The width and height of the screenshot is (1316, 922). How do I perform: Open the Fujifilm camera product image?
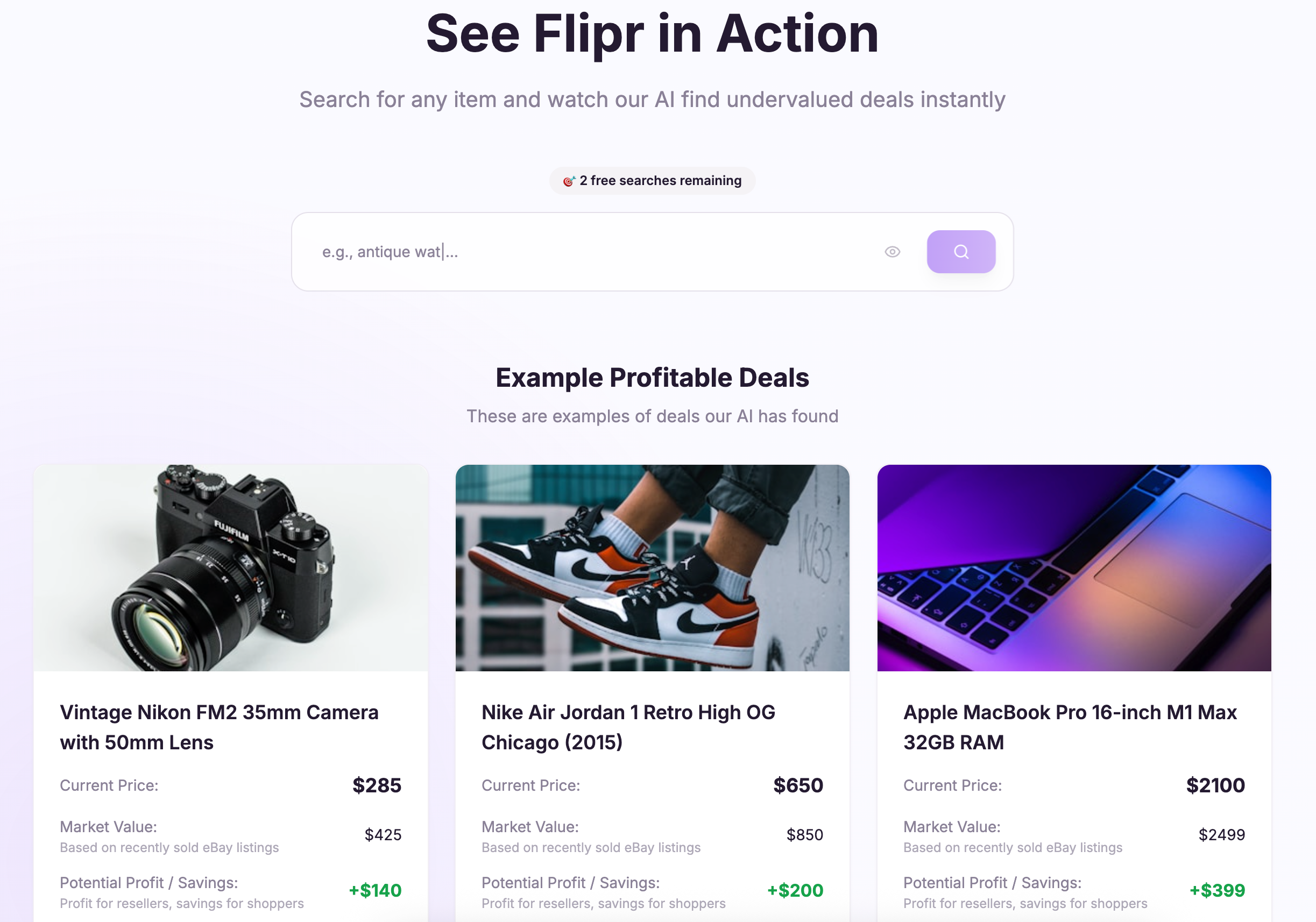tap(230, 568)
